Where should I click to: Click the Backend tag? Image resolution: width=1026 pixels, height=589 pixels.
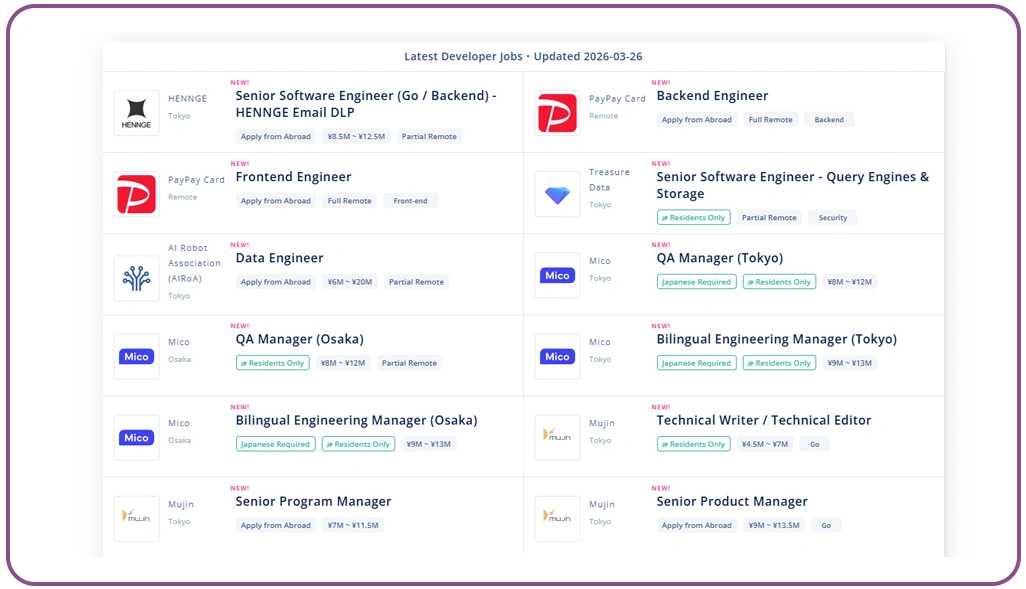829,120
